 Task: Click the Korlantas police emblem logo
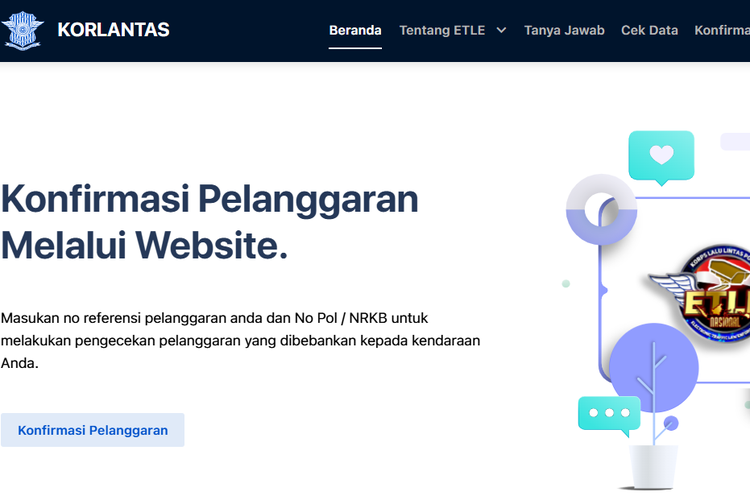click(22, 30)
